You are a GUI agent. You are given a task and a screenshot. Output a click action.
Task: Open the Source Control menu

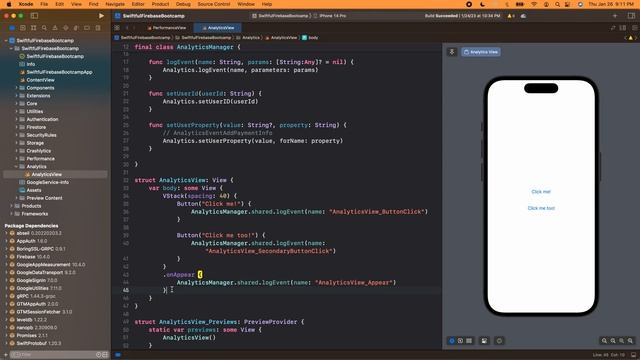(x=214, y=4)
